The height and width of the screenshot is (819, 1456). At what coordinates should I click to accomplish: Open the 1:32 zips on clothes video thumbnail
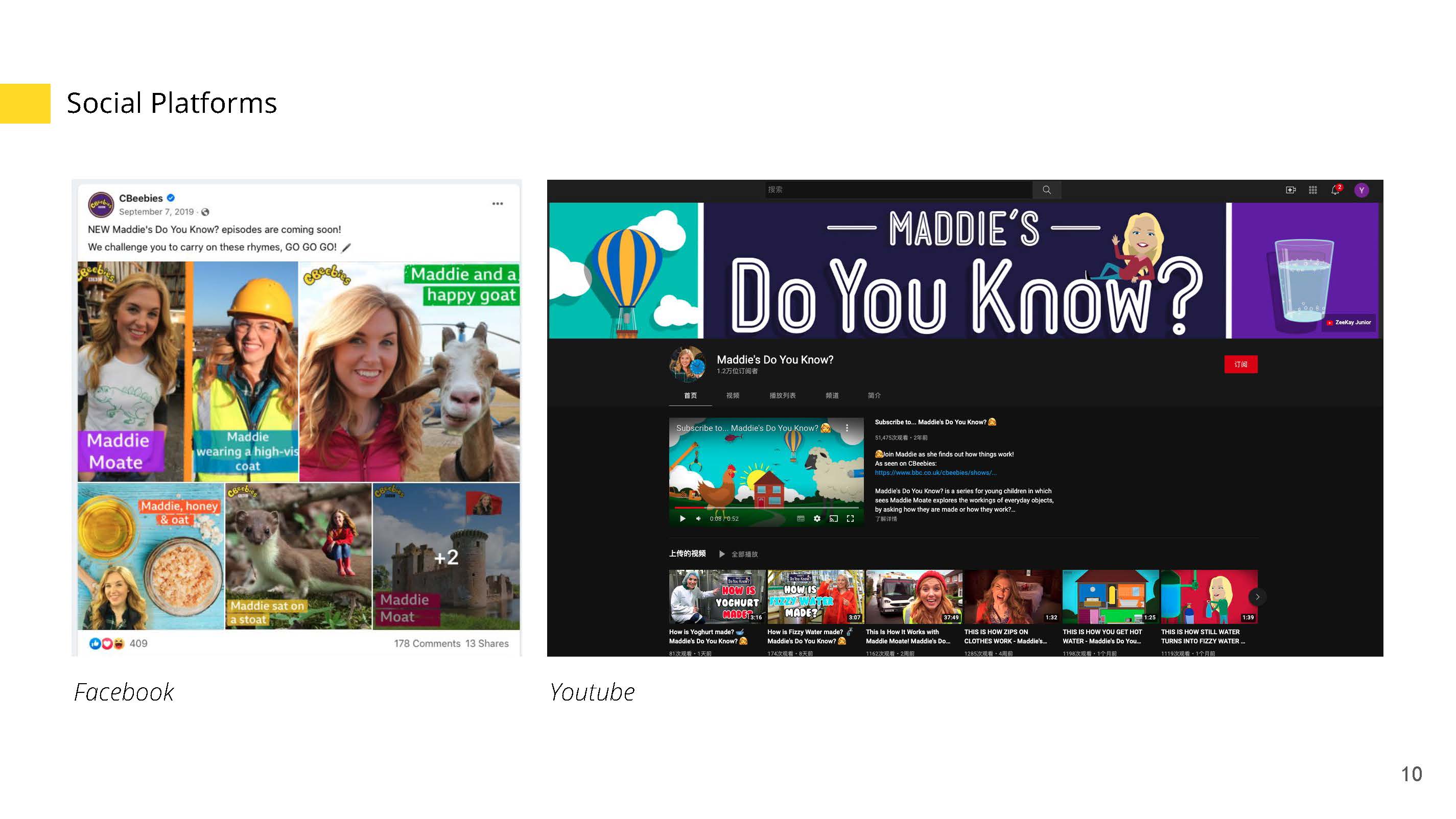tap(1012, 596)
